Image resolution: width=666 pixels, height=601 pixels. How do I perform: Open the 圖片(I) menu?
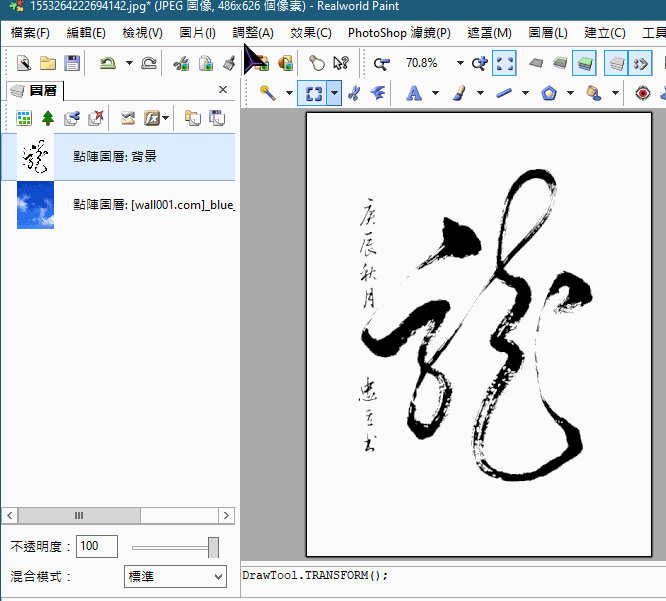[197, 33]
